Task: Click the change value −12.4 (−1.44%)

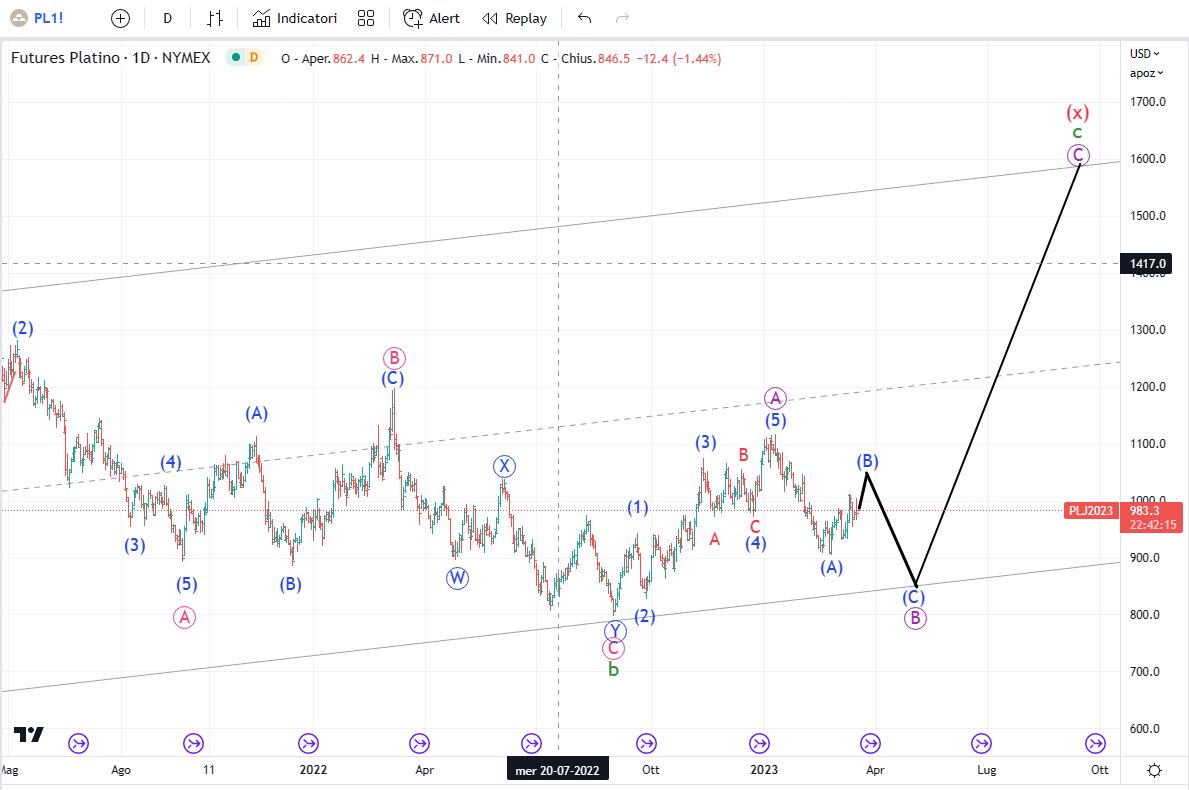Action: 679,58
